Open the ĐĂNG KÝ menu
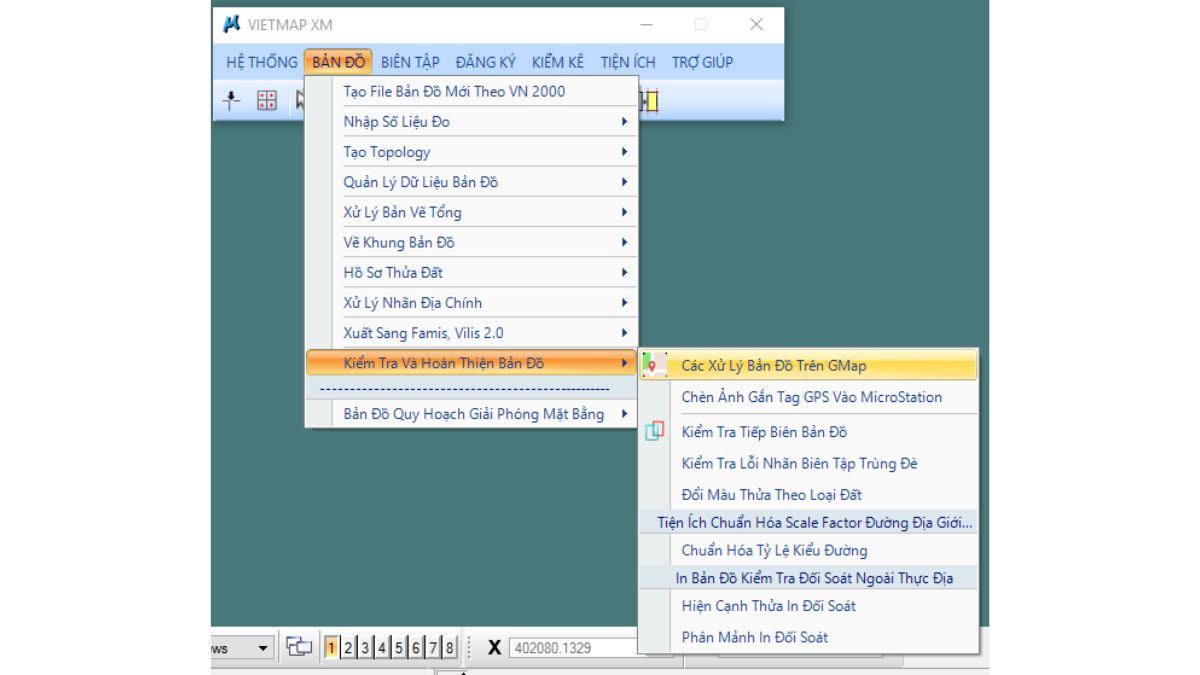This screenshot has height=675, width=1200. click(x=485, y=62)
